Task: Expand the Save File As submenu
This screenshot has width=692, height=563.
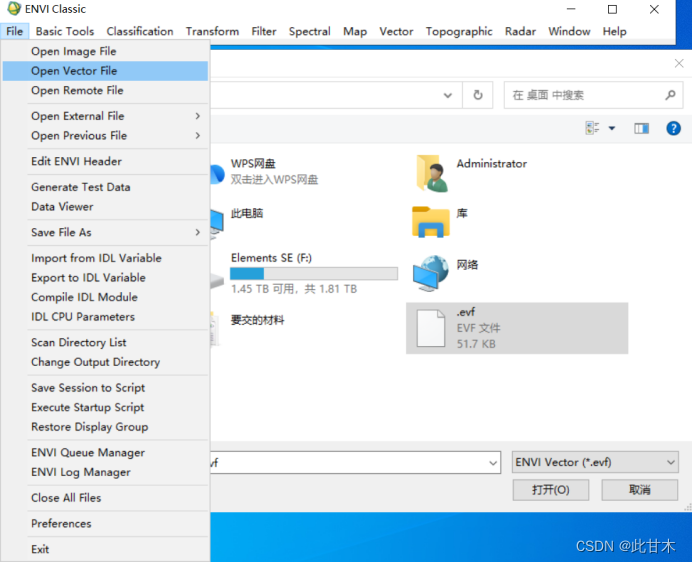Action: pyautogui.click(x=198, y=232)
